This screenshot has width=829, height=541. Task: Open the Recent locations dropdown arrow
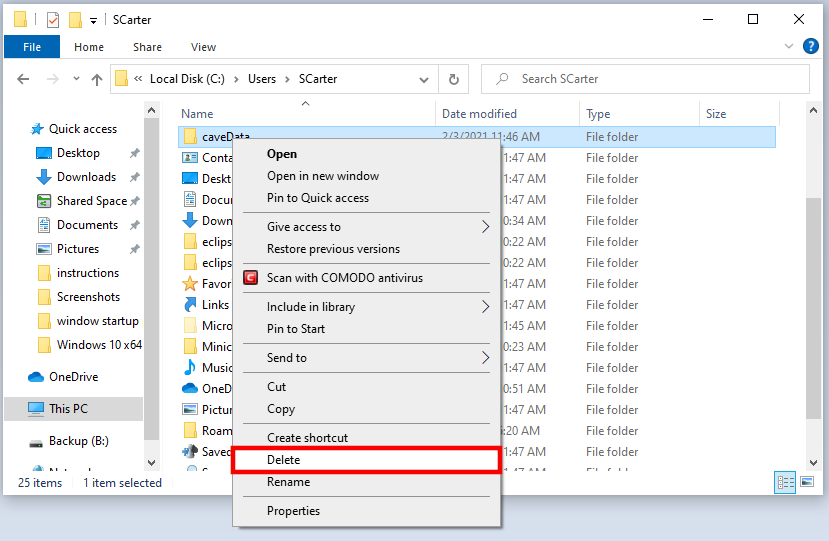[x=76, y=79]
